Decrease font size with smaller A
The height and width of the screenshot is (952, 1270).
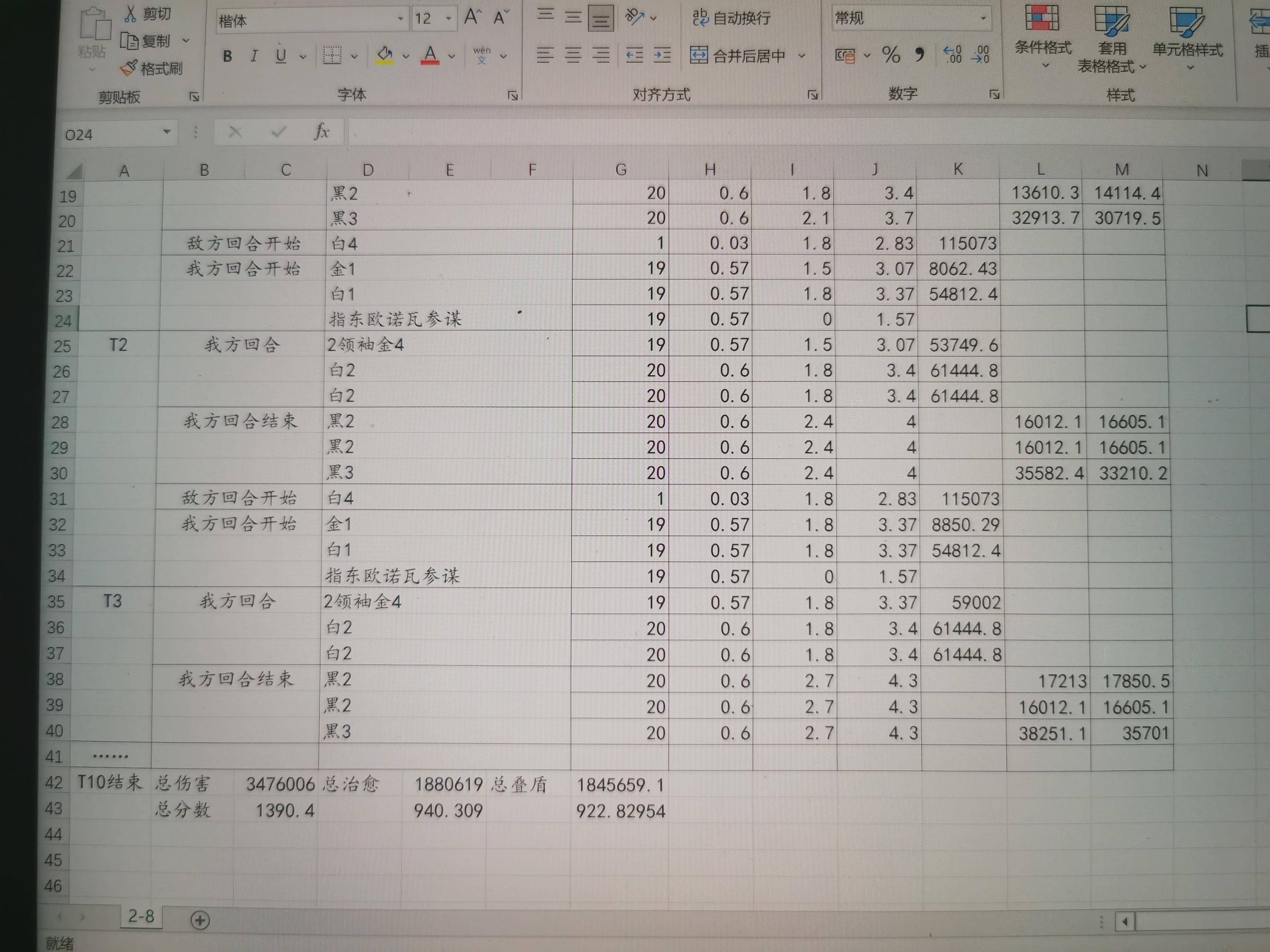pos(501,17)
